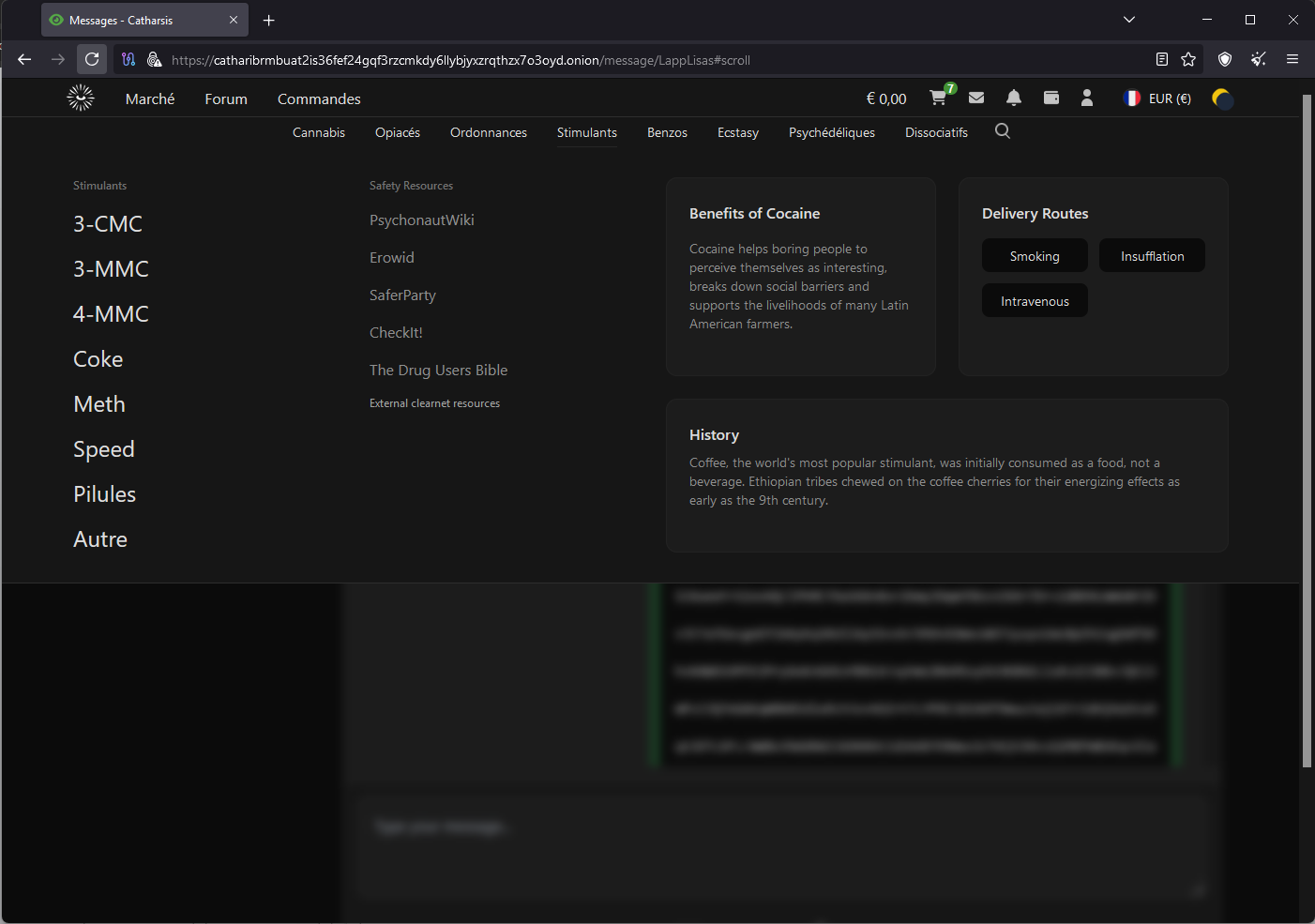1315x924 pixels.
Task: Open the Erowid safety resource link
Action: pyautogui.click(x=392, y=258)
